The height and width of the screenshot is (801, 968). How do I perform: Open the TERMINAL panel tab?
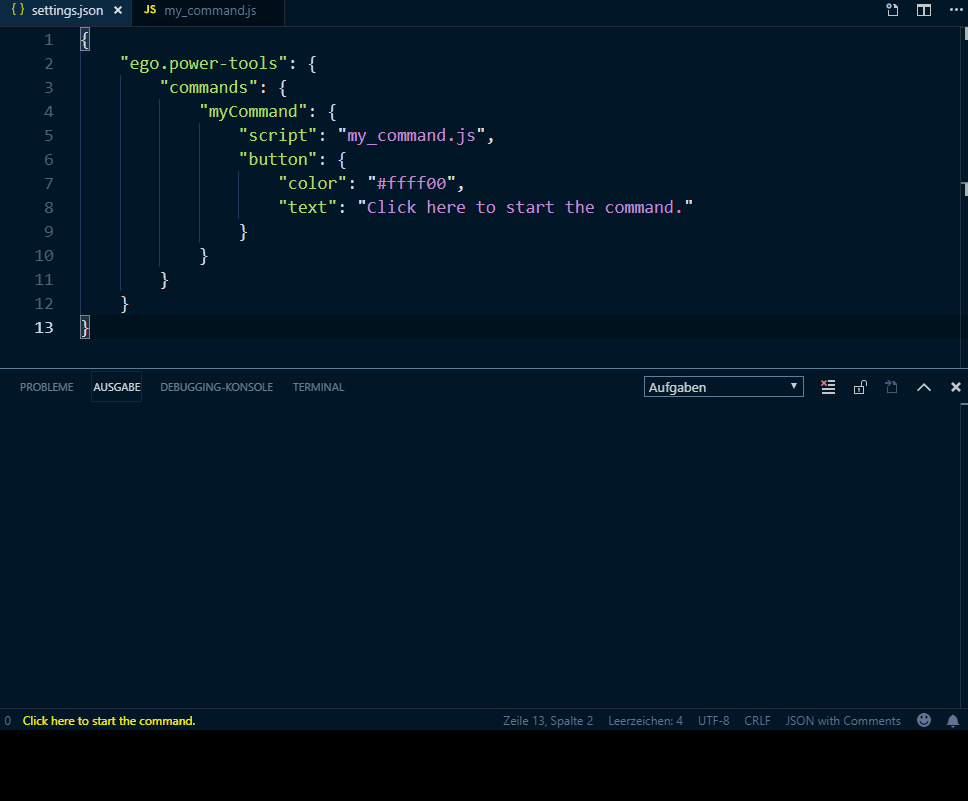317,387
